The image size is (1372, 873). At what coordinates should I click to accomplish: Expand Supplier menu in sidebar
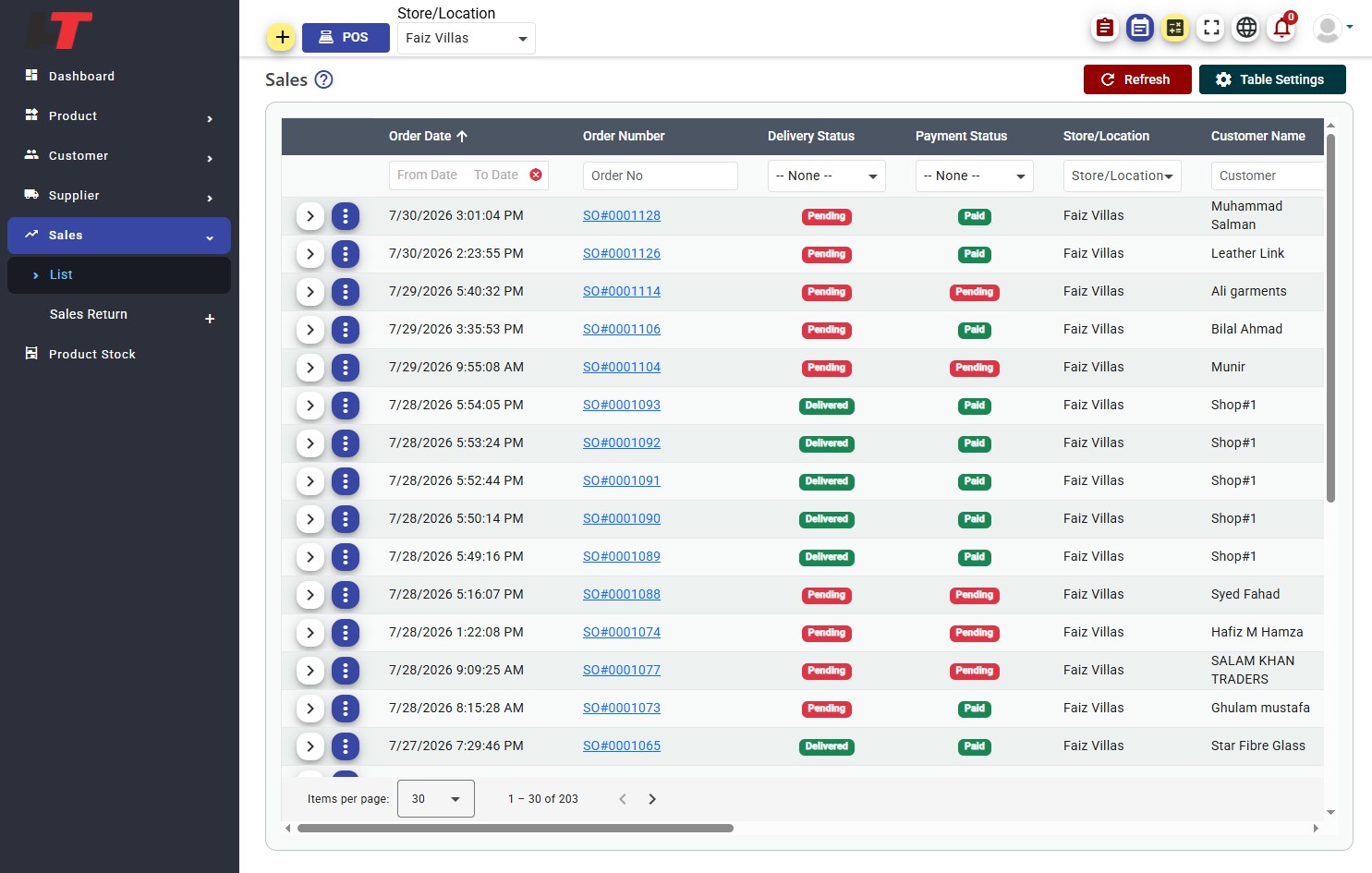(118, 195)
